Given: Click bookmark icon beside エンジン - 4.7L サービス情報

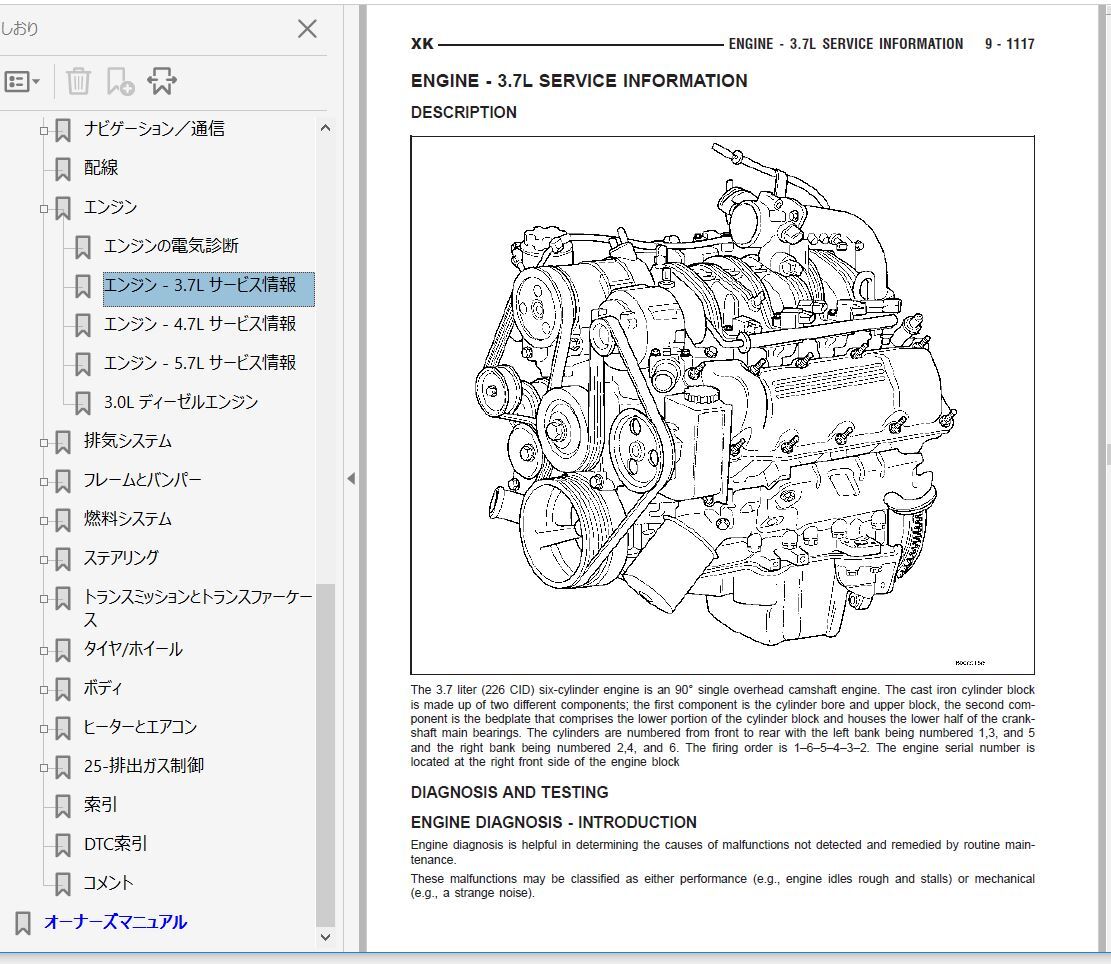Looking at the screenshot, I should tap(83, 325).
